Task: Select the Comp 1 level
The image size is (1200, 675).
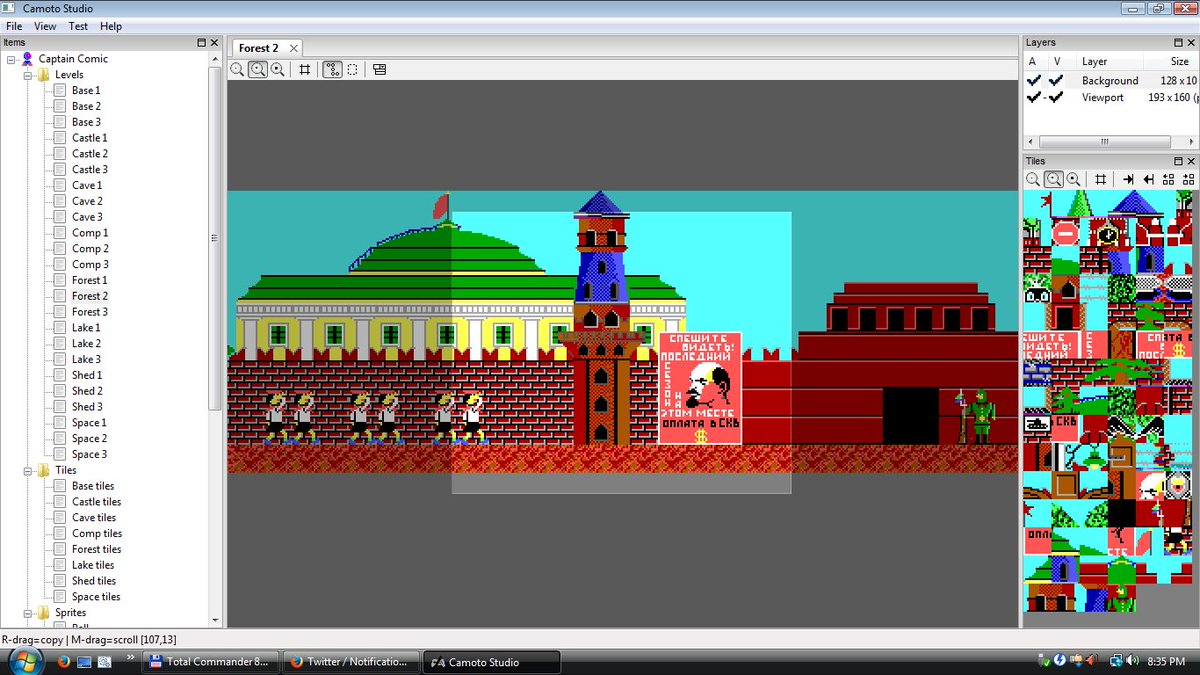Action: [x=90, y=233]
